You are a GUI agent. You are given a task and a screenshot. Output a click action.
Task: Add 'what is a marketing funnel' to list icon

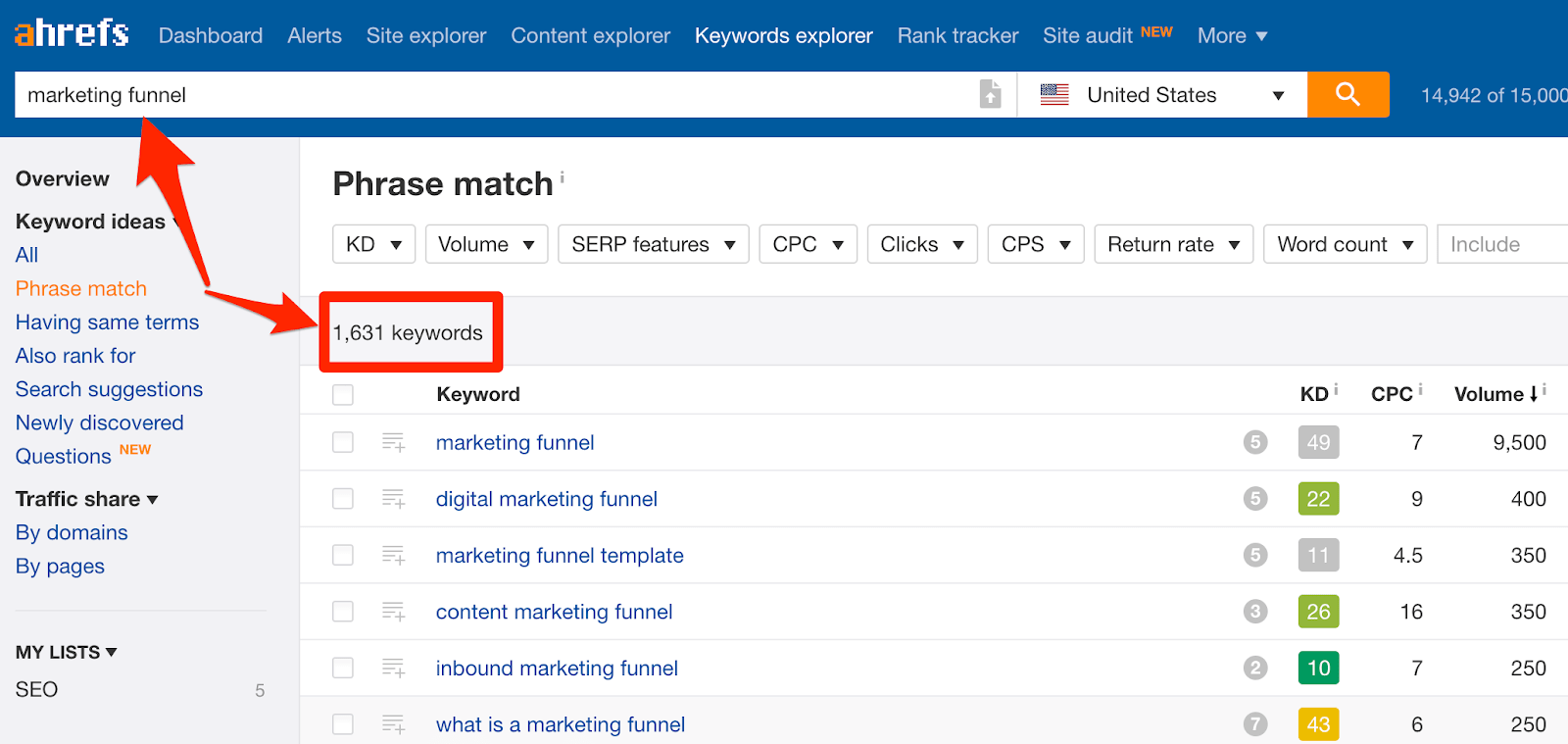pos(393,724)
